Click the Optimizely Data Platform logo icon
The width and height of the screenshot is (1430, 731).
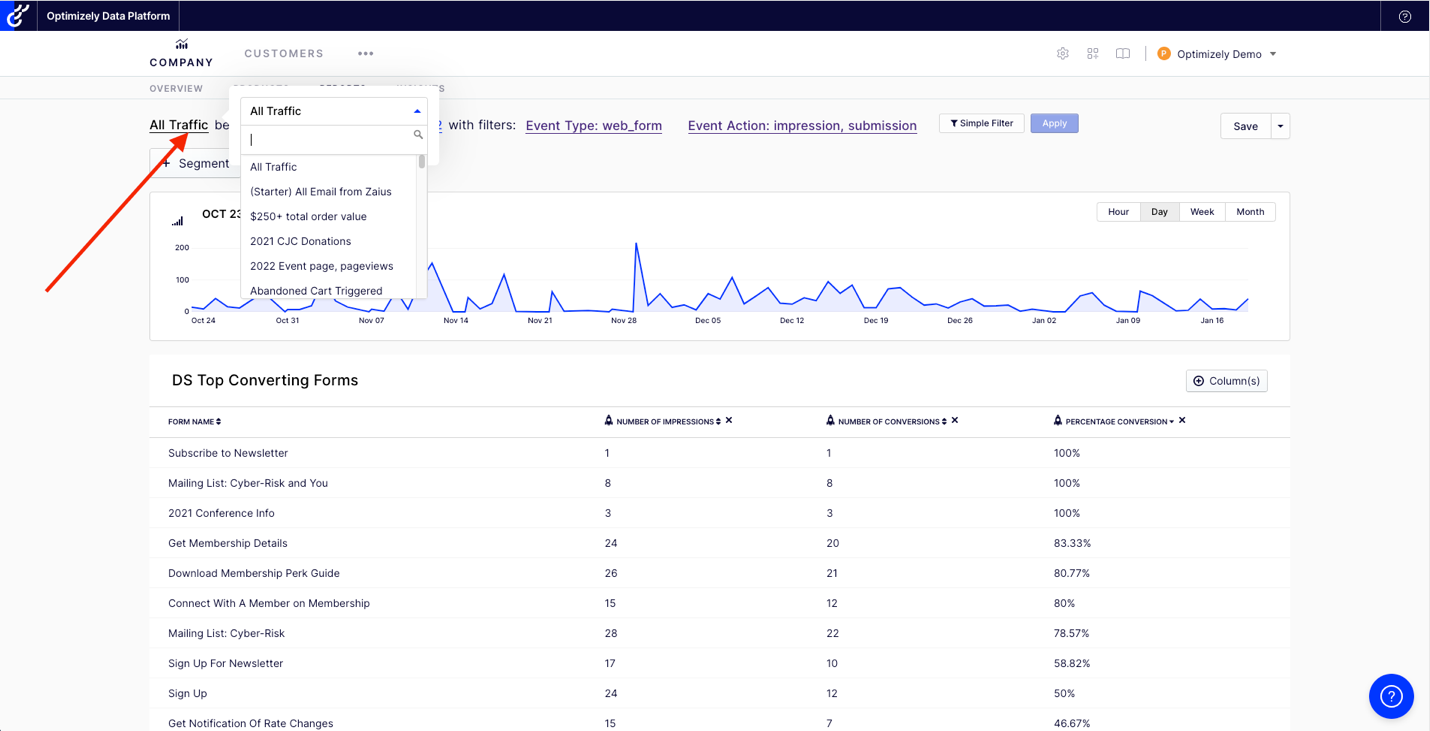(16, 15)
